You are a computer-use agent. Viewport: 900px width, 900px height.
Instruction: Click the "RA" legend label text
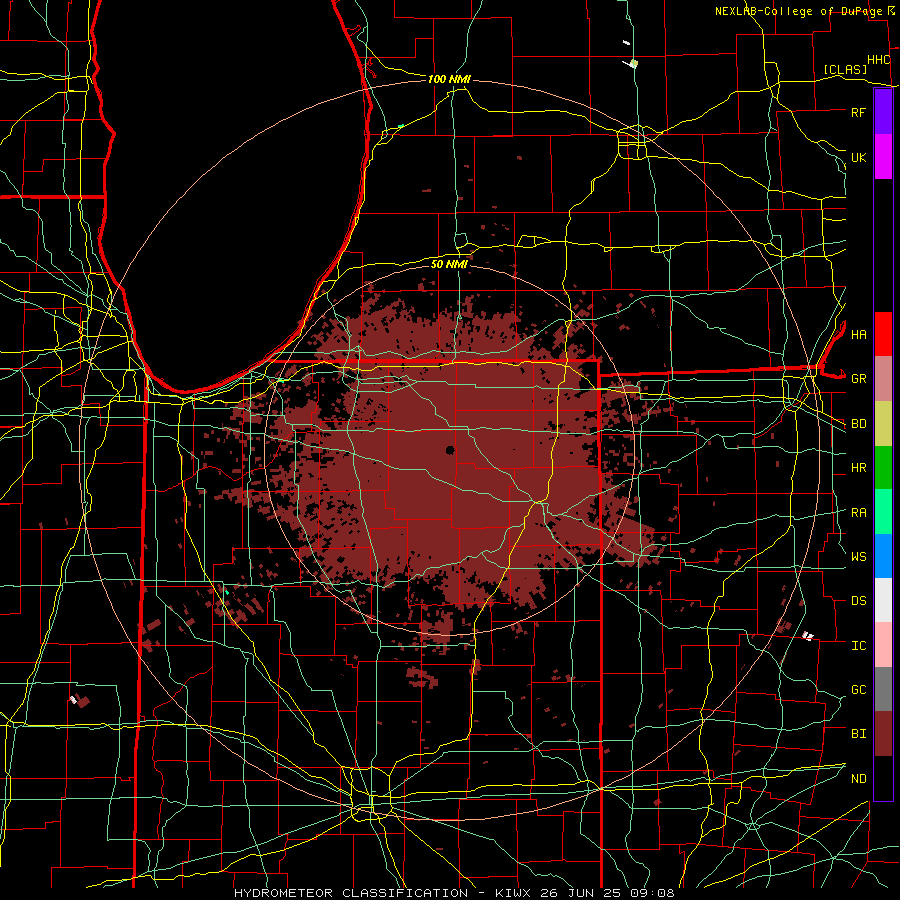click(x=858, y=513)
